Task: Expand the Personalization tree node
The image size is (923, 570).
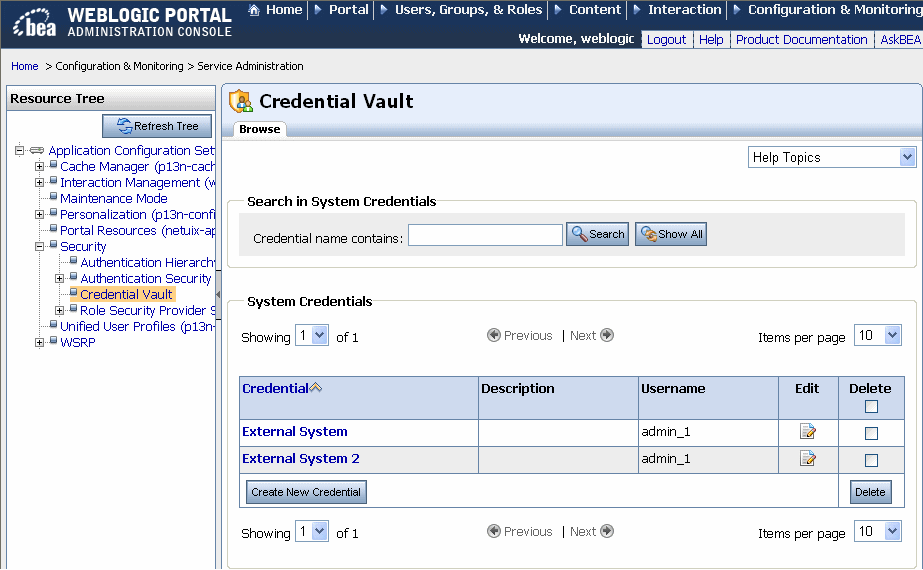Action: [39, 214]
